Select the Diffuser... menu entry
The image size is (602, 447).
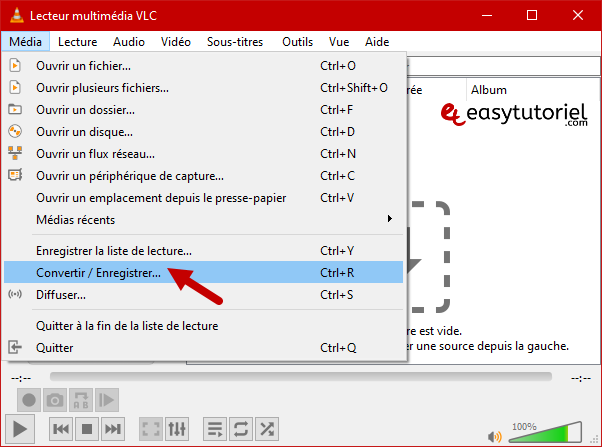point(203,295)
